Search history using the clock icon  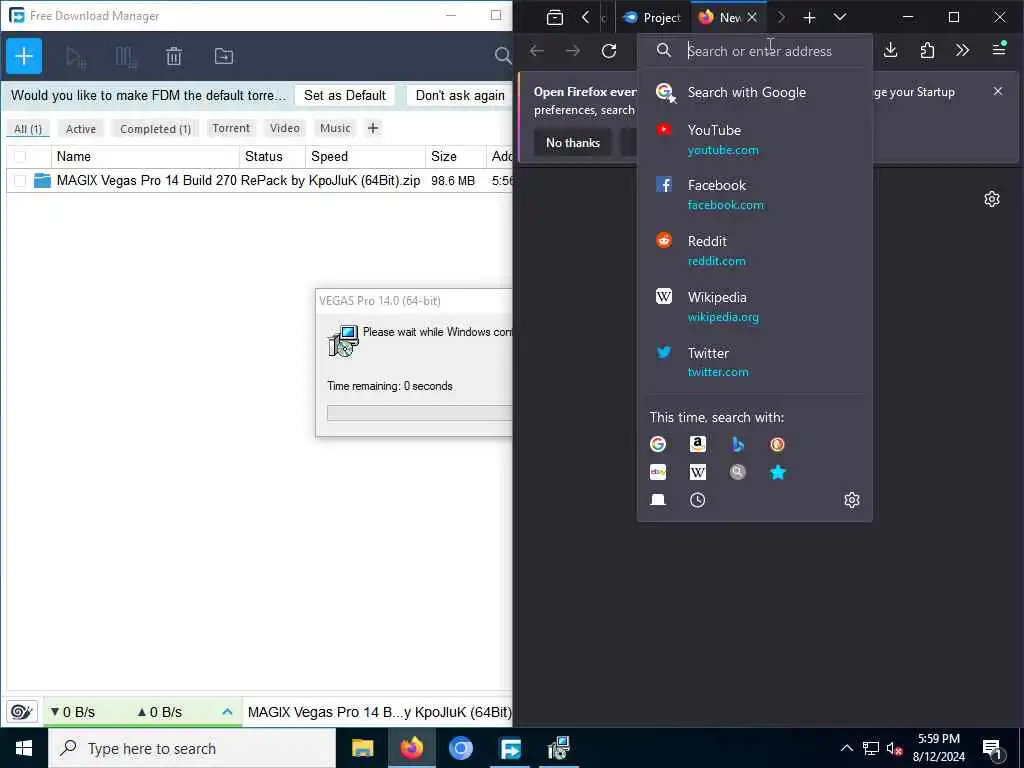pos(697,500)
